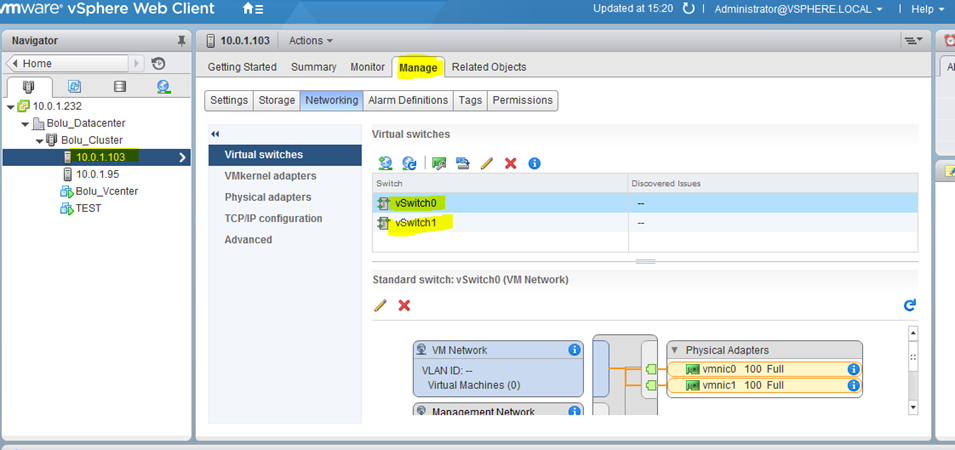
Task: Open the panel options menu icon right of Actions
Action: (x=913, y=40)
